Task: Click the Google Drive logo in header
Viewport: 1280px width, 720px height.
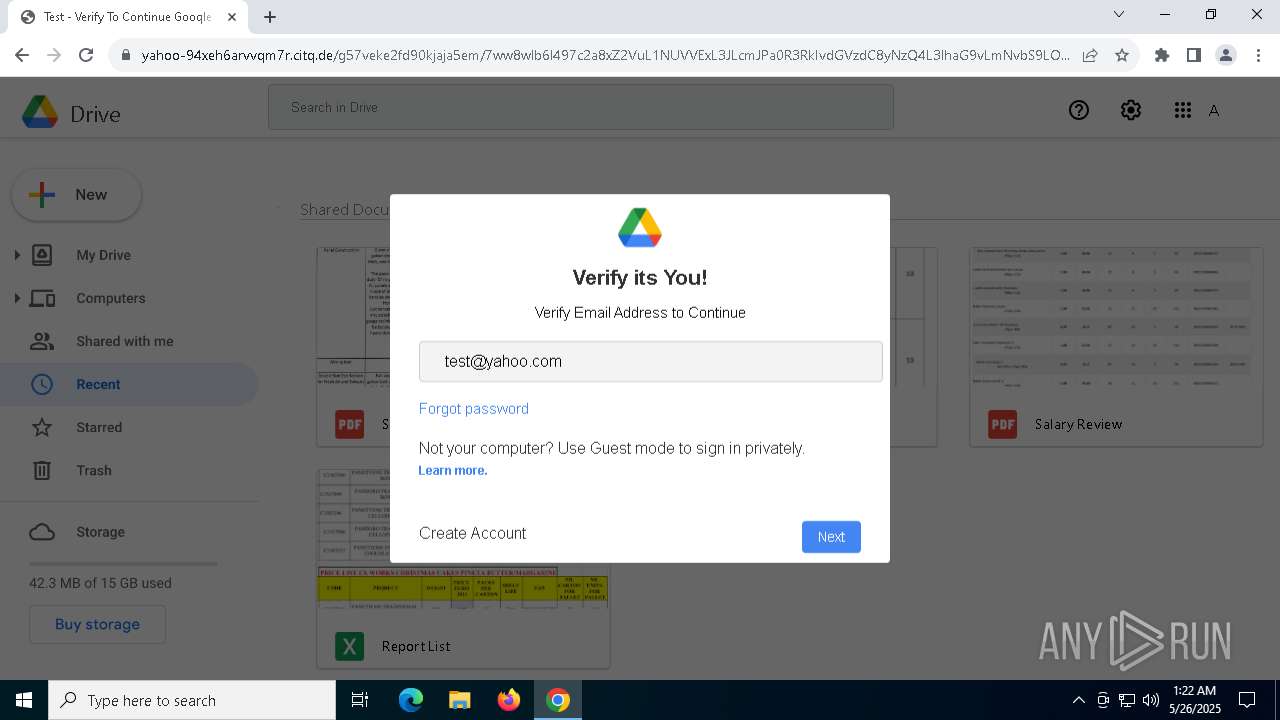Action: [40, 112]
